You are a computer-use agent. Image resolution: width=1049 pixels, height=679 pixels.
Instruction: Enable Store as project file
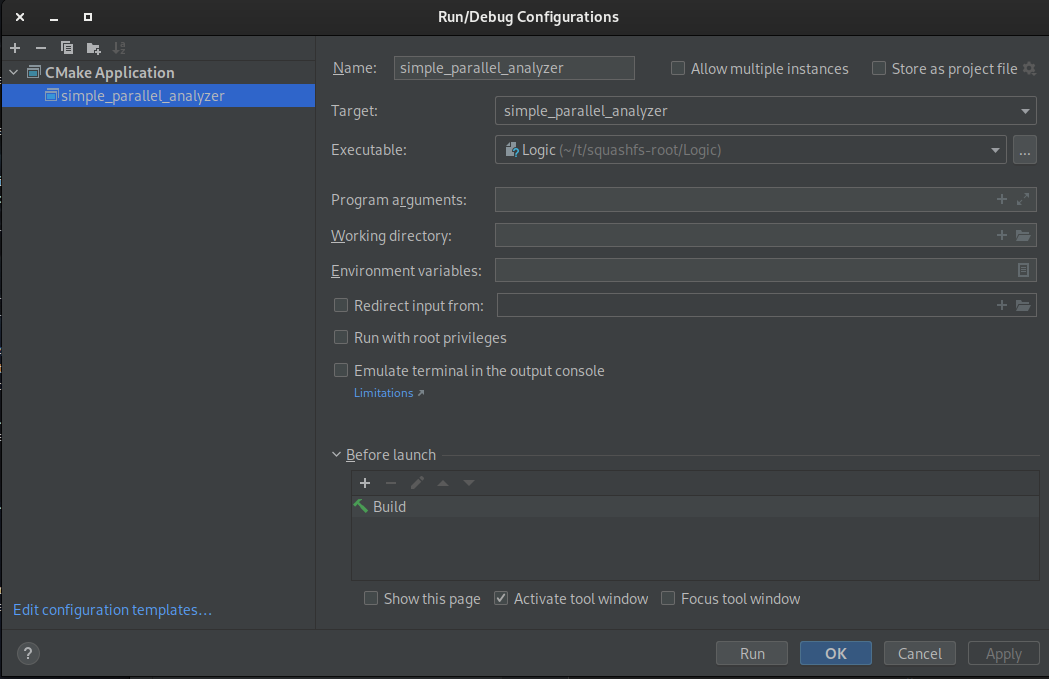[879, 68]
